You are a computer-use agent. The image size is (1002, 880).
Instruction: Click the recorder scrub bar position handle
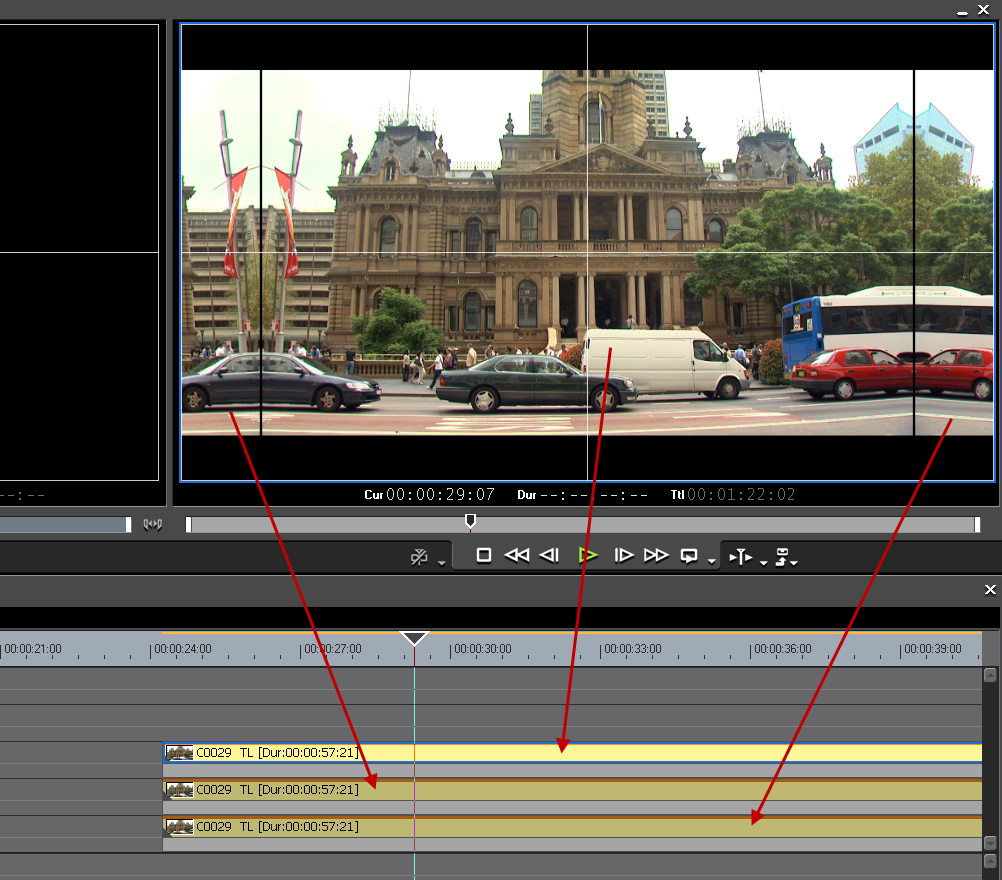coord(470,521)
